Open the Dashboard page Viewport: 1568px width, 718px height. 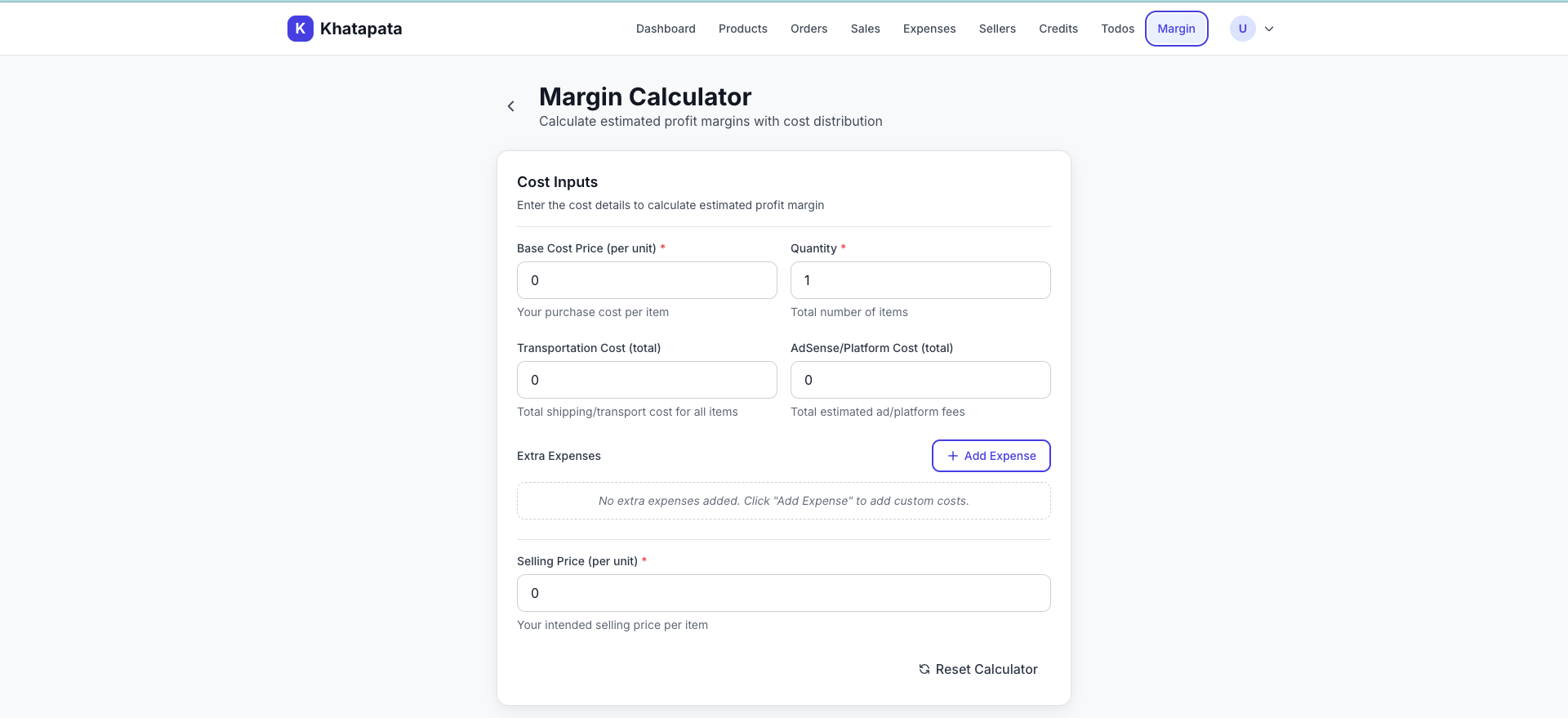point(665,28)
